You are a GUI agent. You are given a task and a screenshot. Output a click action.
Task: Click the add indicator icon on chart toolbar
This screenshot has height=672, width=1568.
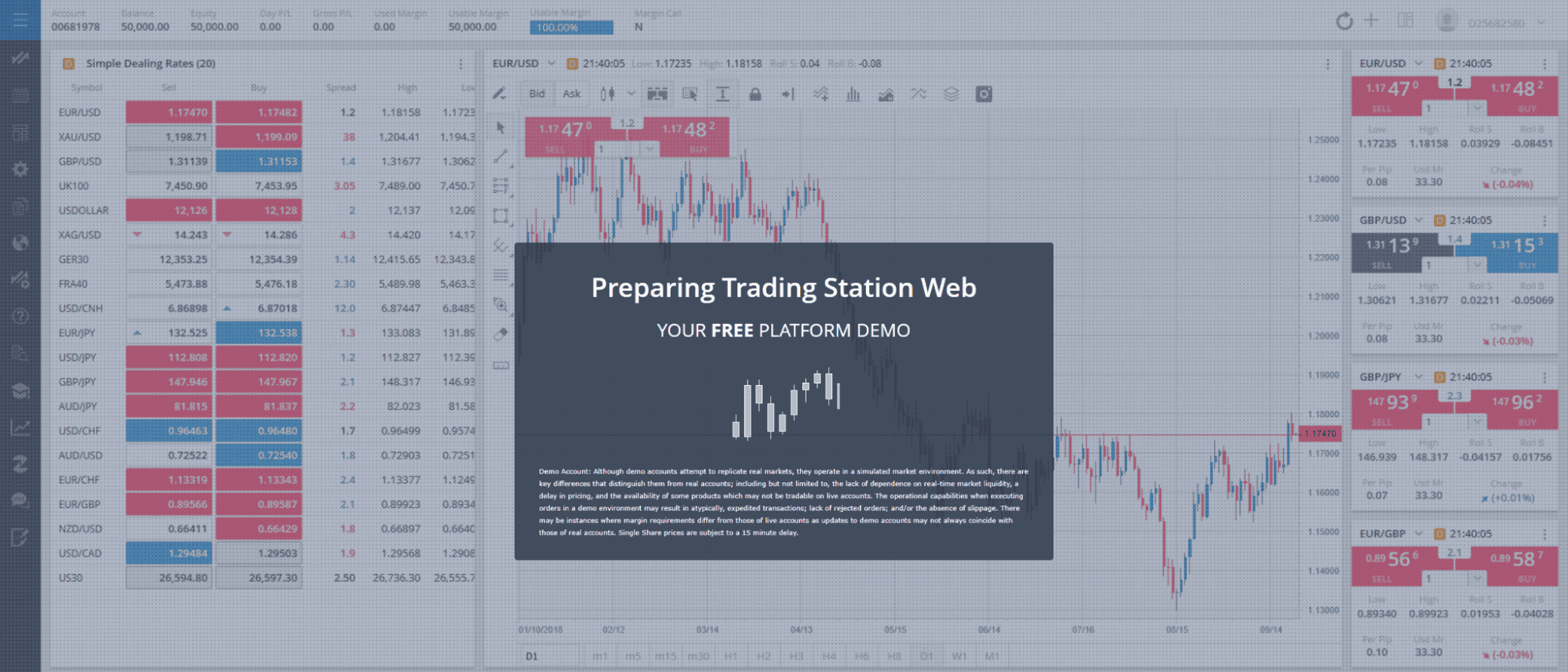[x=820, y=94]
